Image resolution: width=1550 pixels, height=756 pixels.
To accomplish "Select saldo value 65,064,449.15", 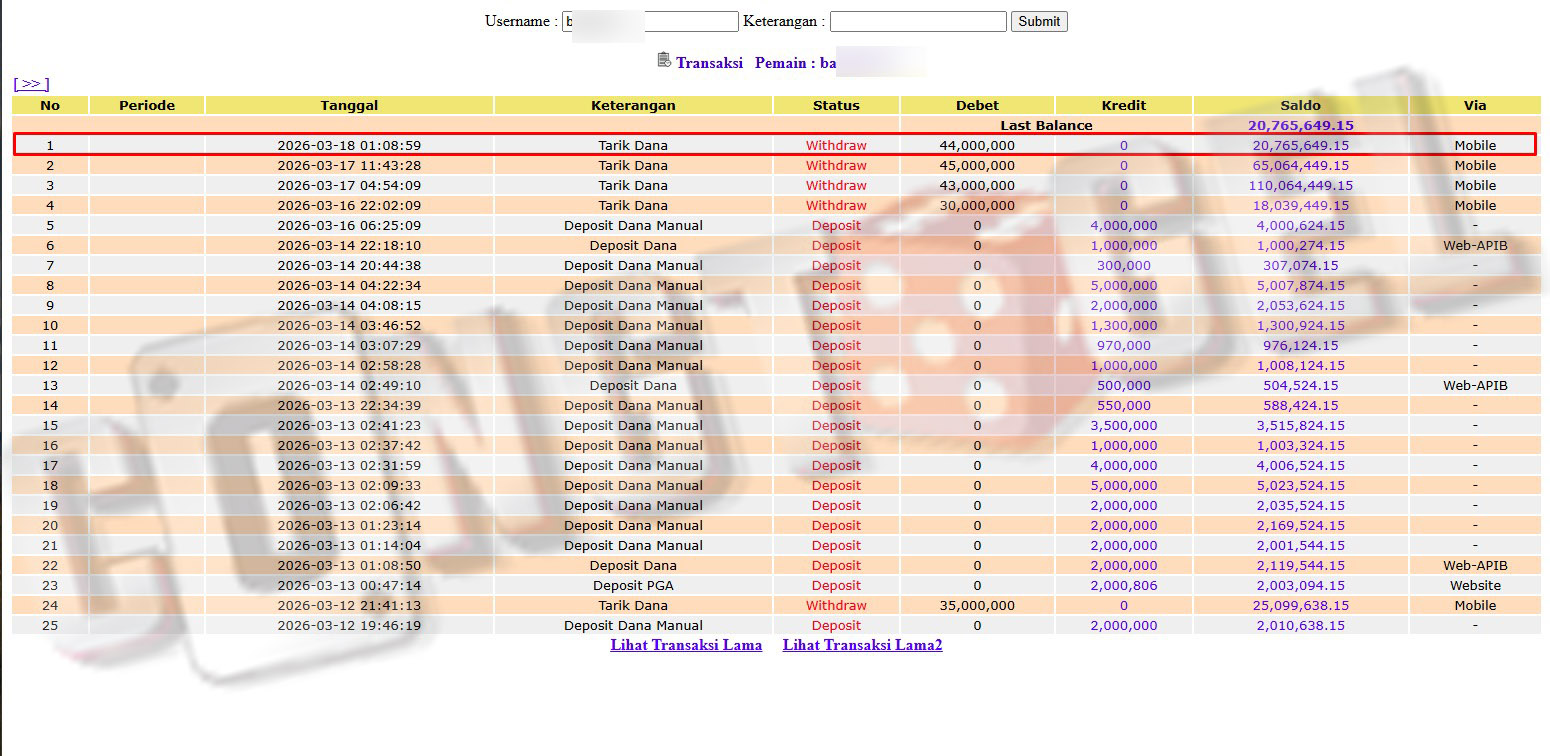I will pos(1300,165).
